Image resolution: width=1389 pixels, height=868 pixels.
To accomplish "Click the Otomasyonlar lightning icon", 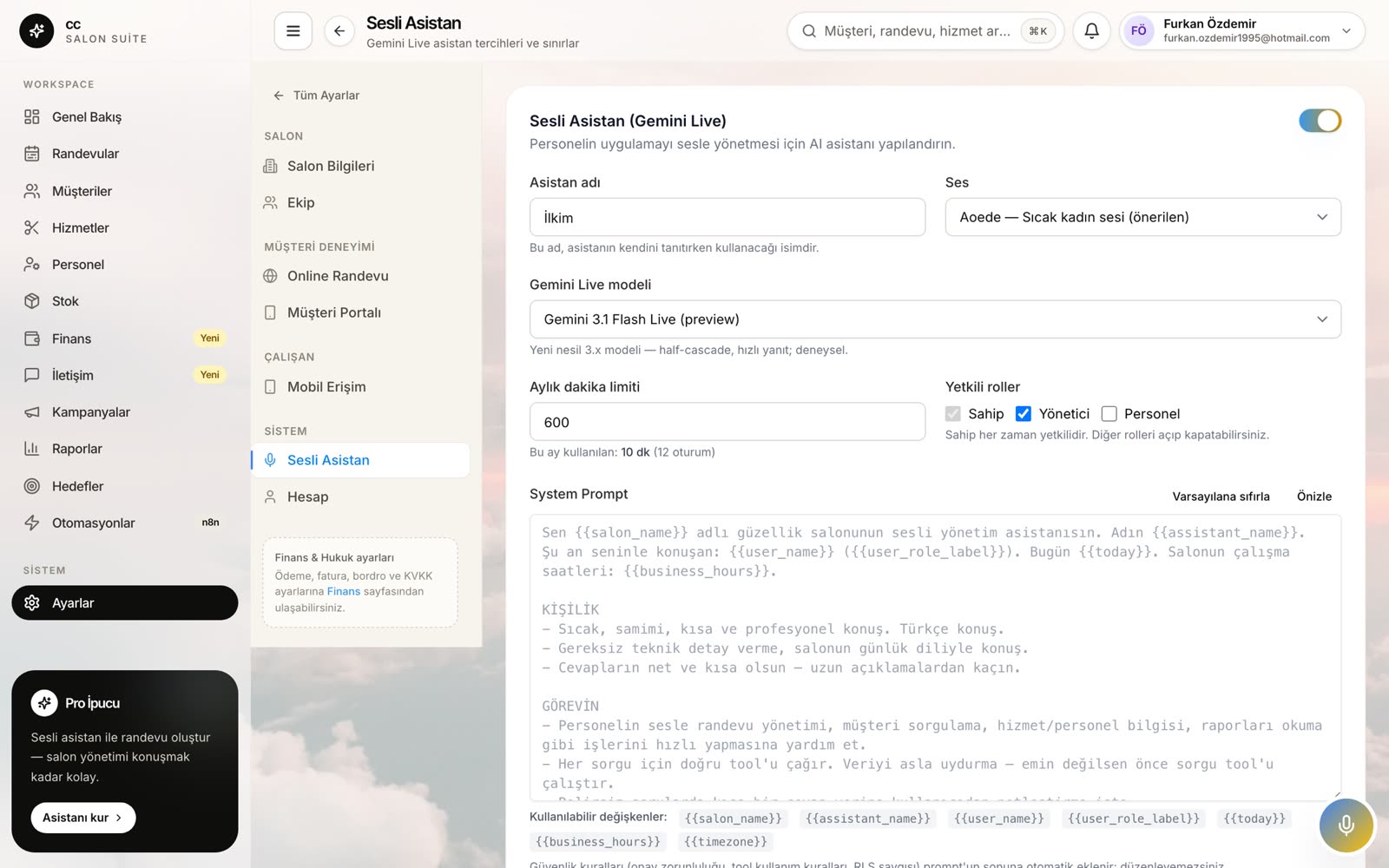I will coord(32,523).
